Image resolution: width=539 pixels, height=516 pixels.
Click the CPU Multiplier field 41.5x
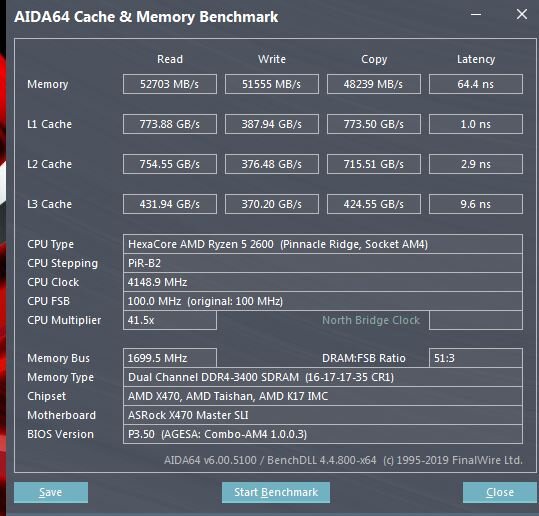(170, 320)
